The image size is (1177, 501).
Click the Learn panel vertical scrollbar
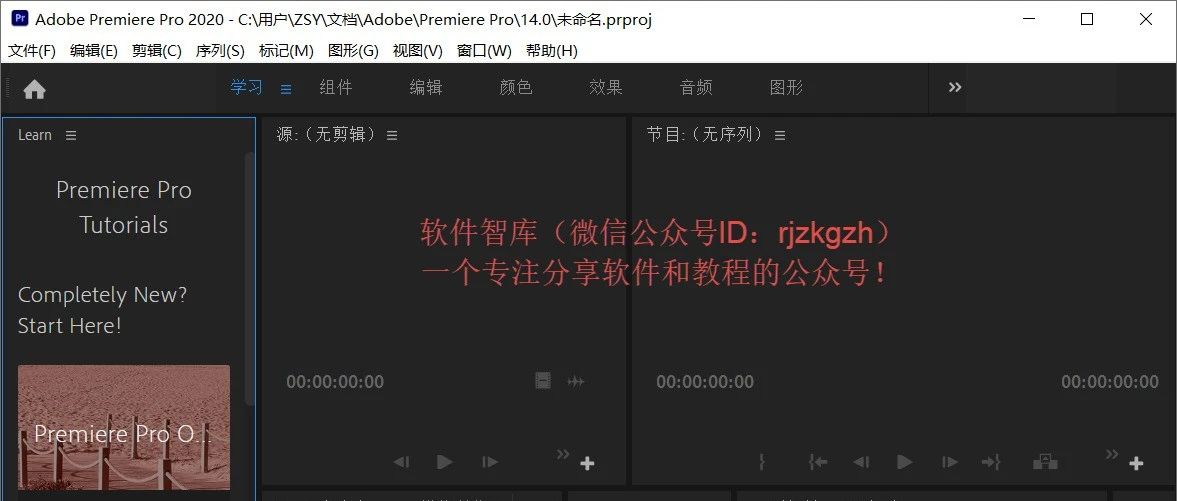(250, 278)
